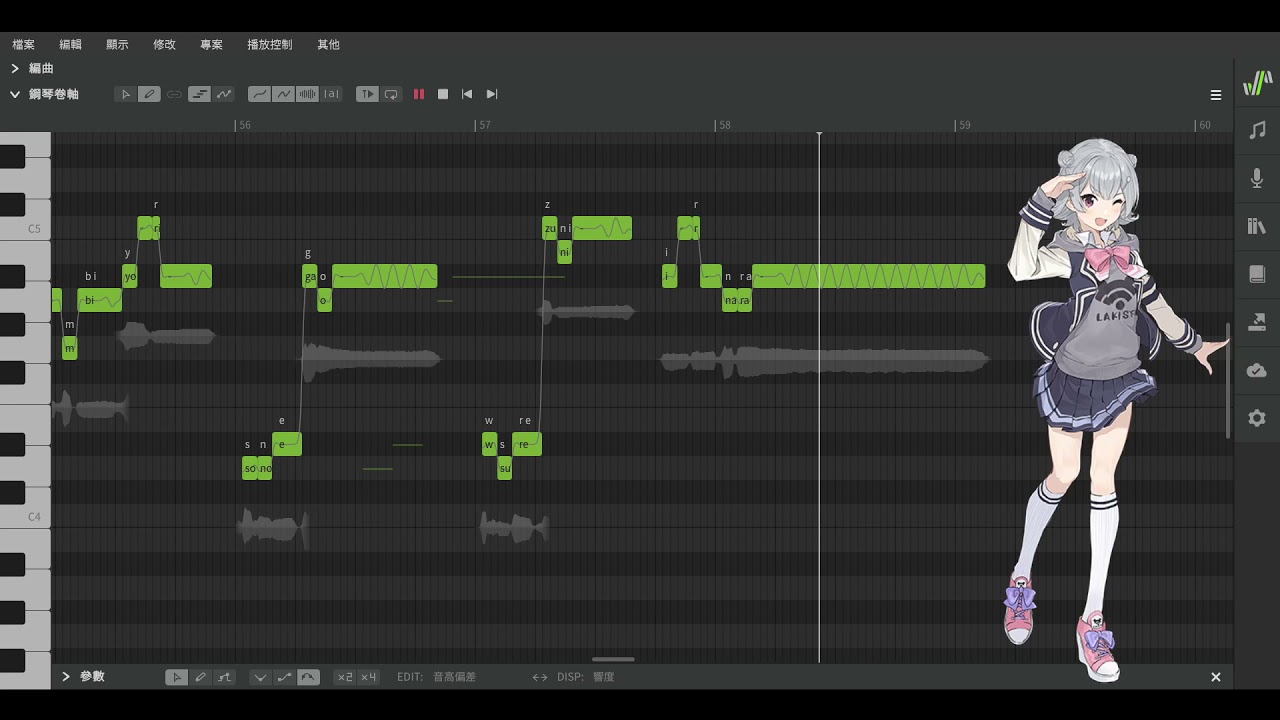Swap EDIT and DISP parameters arrow icon
1280x720 pixels.
click(540, 677)
